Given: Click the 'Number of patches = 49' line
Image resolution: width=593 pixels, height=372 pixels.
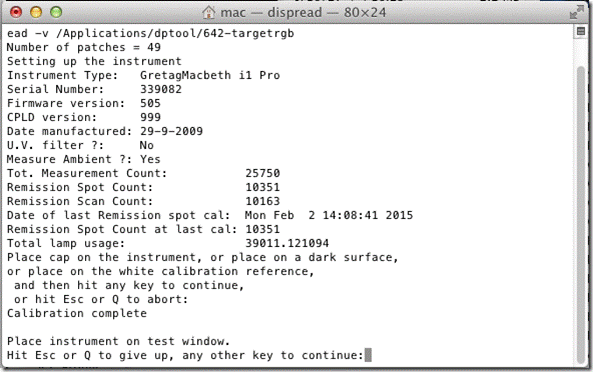Looking at the screenshot, I should tap(84, 47).
